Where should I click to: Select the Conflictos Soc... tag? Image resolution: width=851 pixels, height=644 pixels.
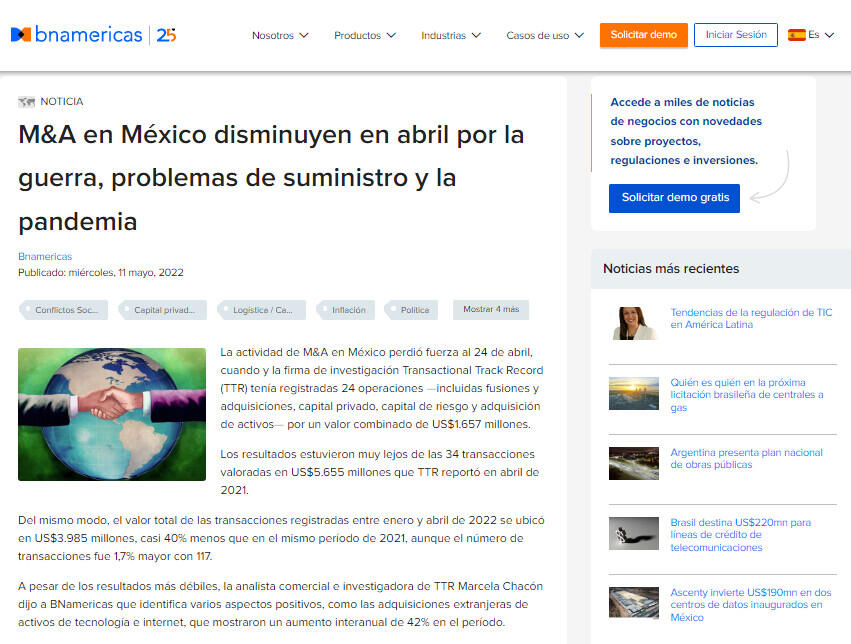pos(64,310)
